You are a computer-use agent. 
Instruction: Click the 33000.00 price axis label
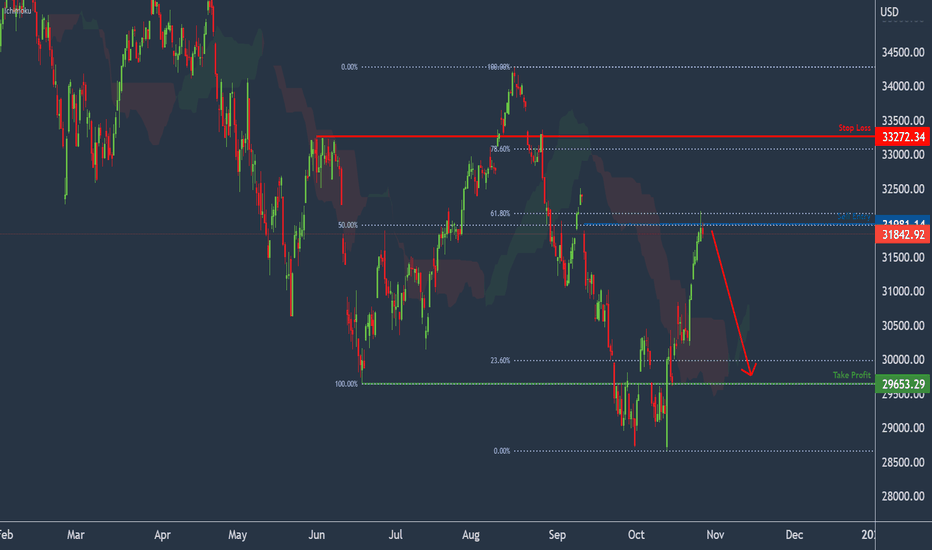903,155
